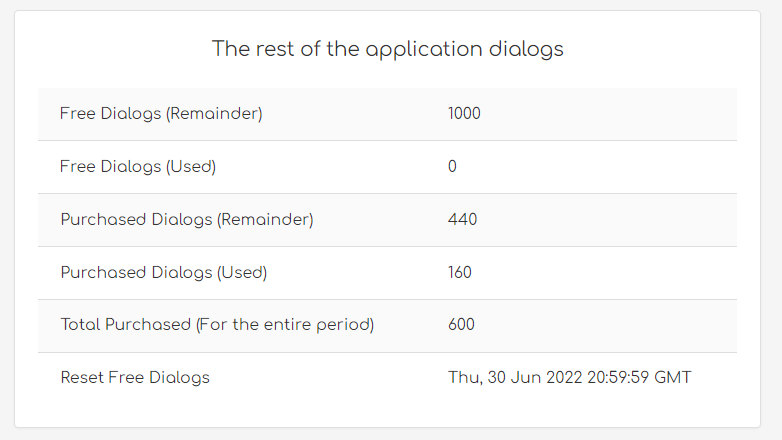The image size is (782, 440).
Task: Click the weekday 'Thu' in reset timestamp
Action: pyautogui.click(x=461, y=378)
